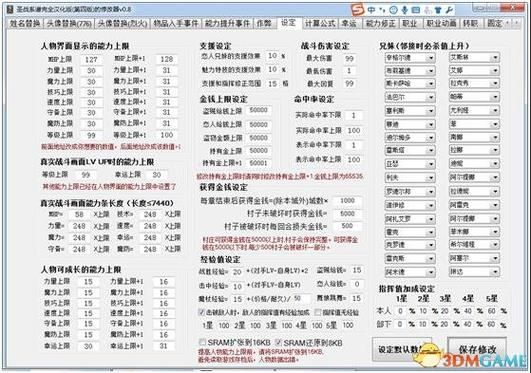Open the 阿扎艾罗 dropdown

pyautogui.click(x=410, y=219)
